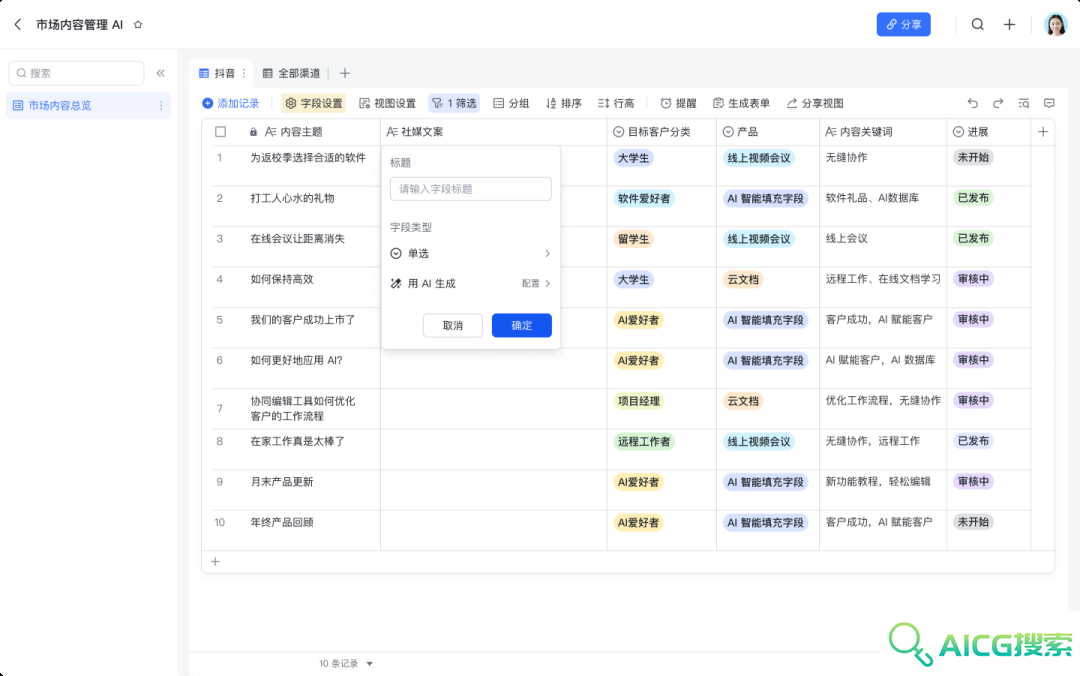Click the 请输入字段标题 title input

[x=470, y=189]
